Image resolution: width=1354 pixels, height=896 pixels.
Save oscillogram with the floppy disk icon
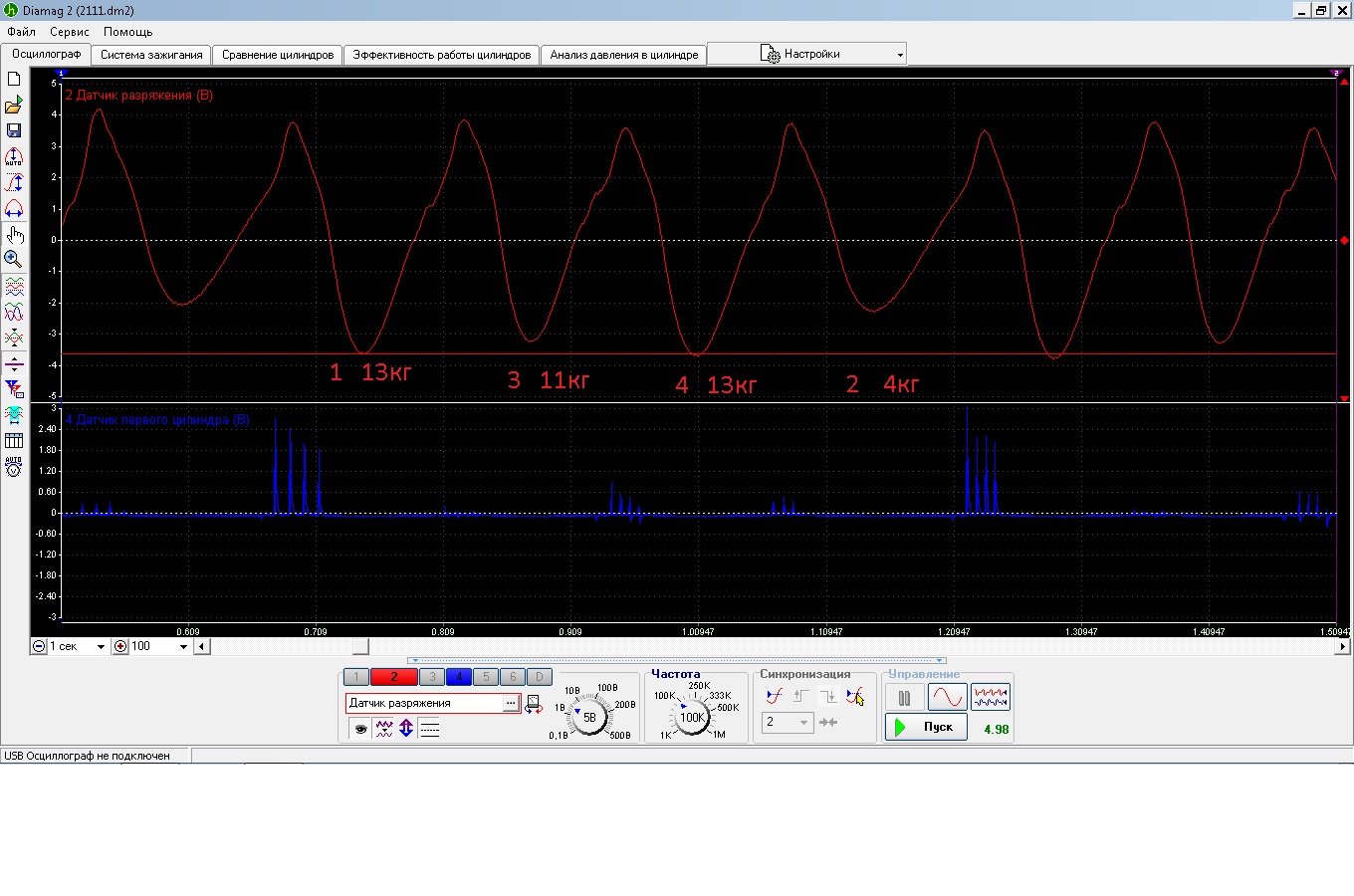click(x=14, y=130)
